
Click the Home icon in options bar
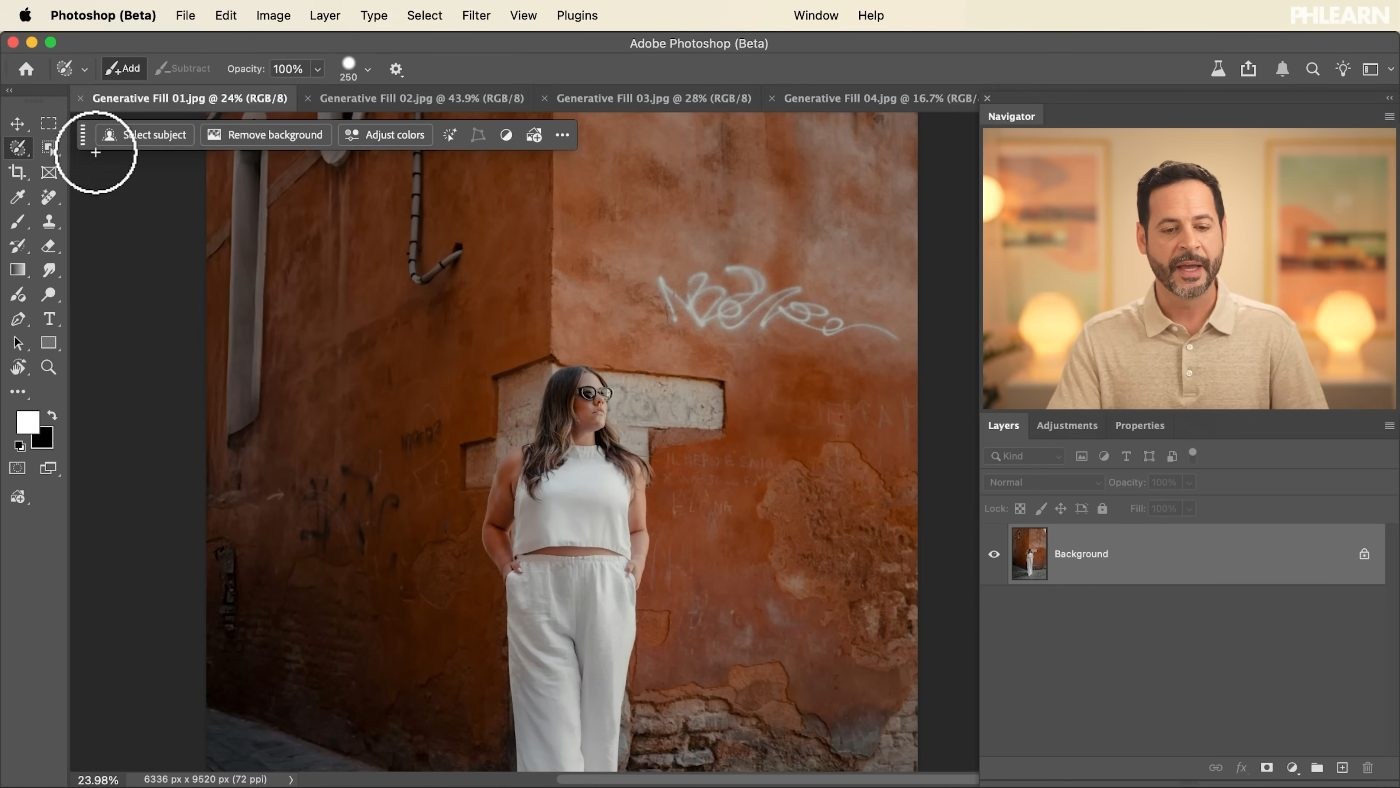(x=26, y=69)
